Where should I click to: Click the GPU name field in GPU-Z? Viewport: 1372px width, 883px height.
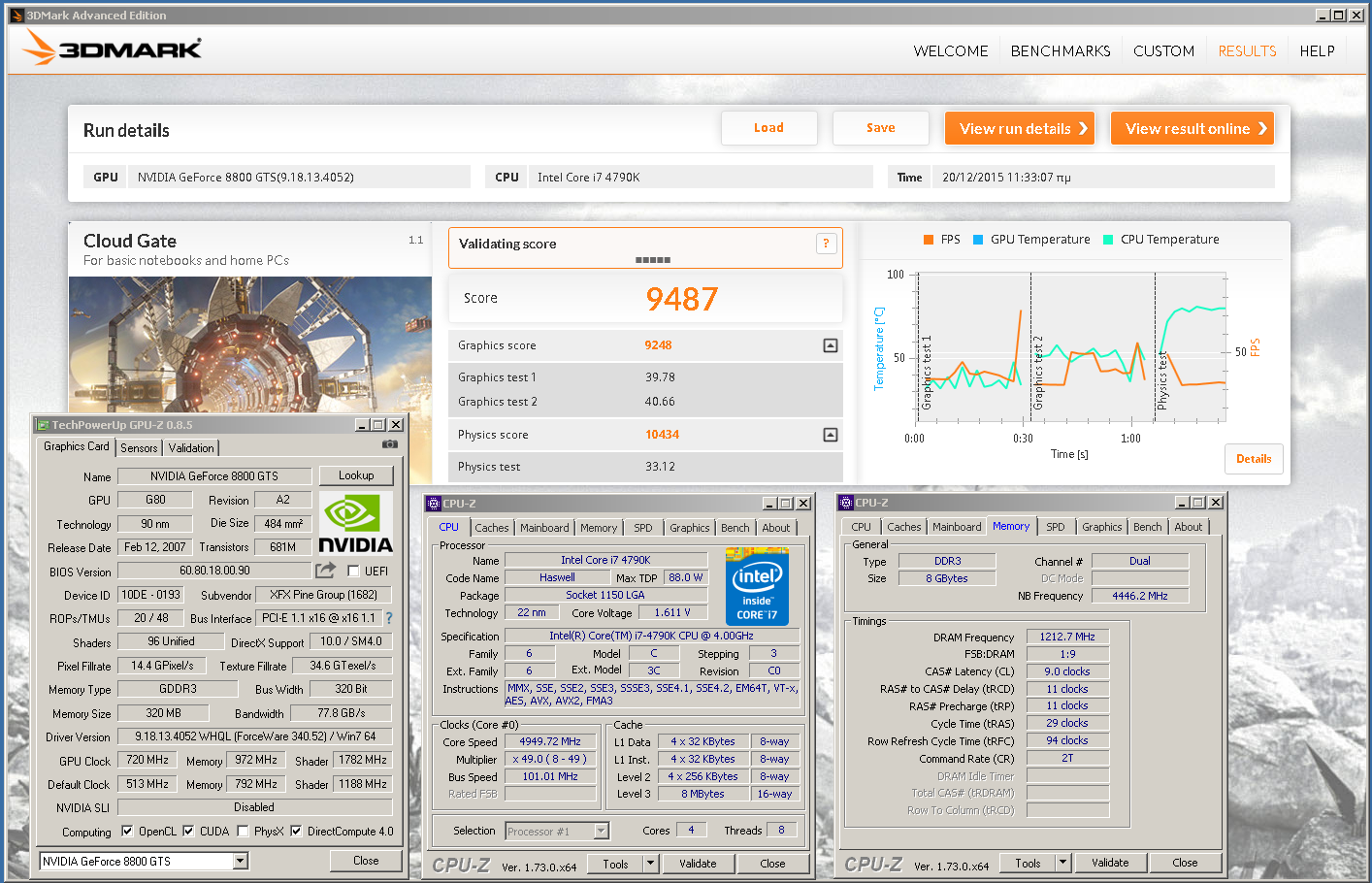(x=214, y=476)
